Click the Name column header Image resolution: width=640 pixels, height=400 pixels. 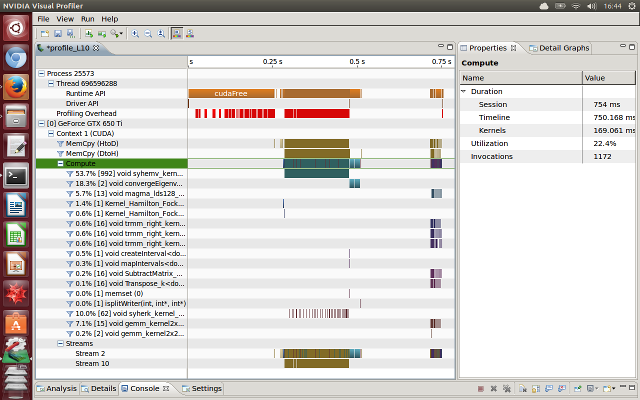pyautogui.click(x=521, y=78)
